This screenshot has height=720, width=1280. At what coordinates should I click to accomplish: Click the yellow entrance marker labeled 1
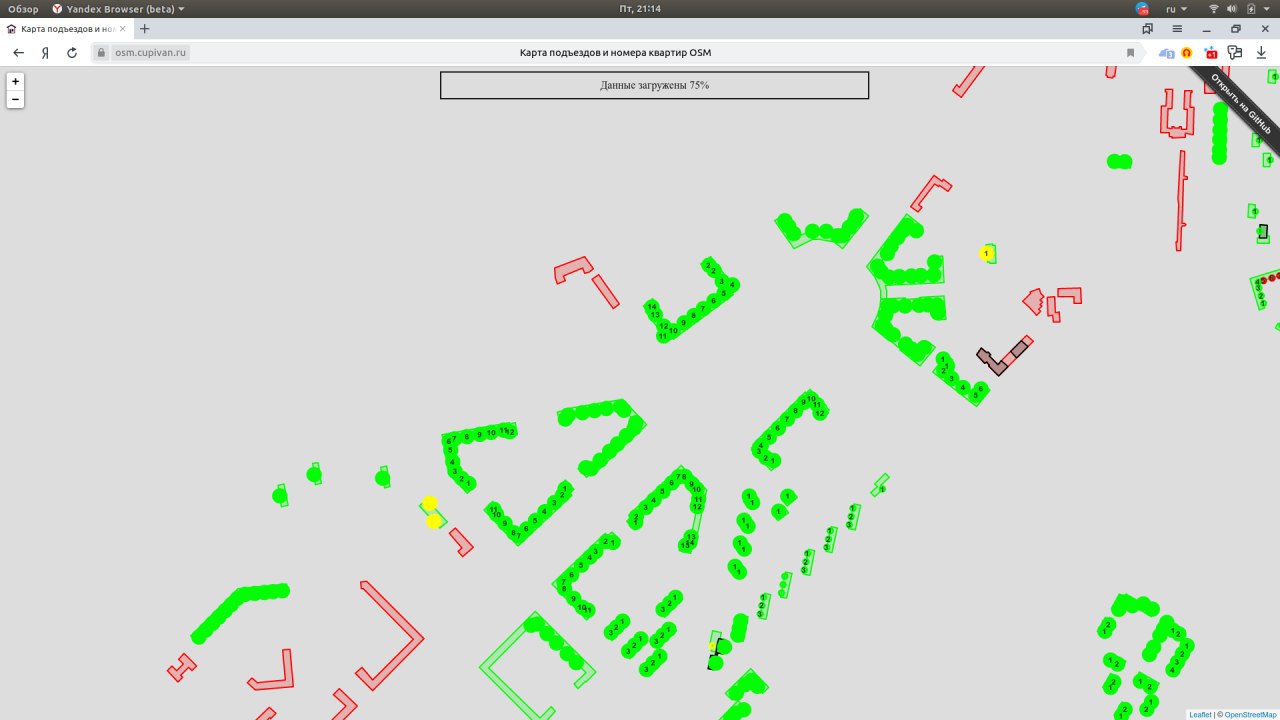(986, 254)
